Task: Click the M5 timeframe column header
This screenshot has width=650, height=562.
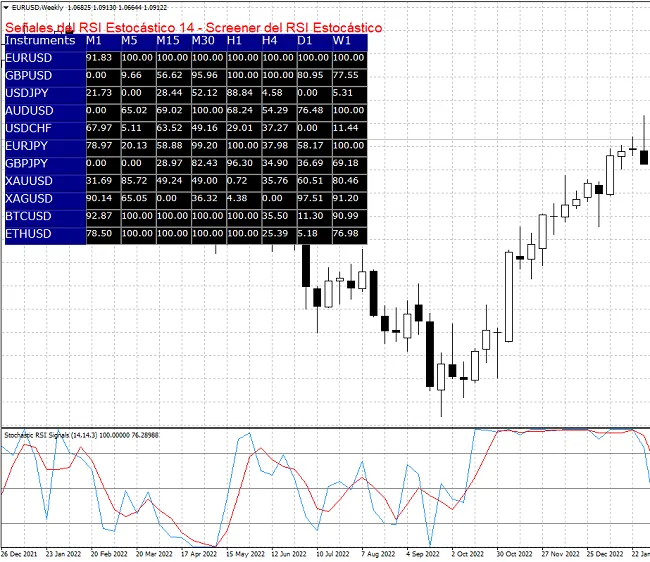Action: pyautogui.click(x=129, y=41)
